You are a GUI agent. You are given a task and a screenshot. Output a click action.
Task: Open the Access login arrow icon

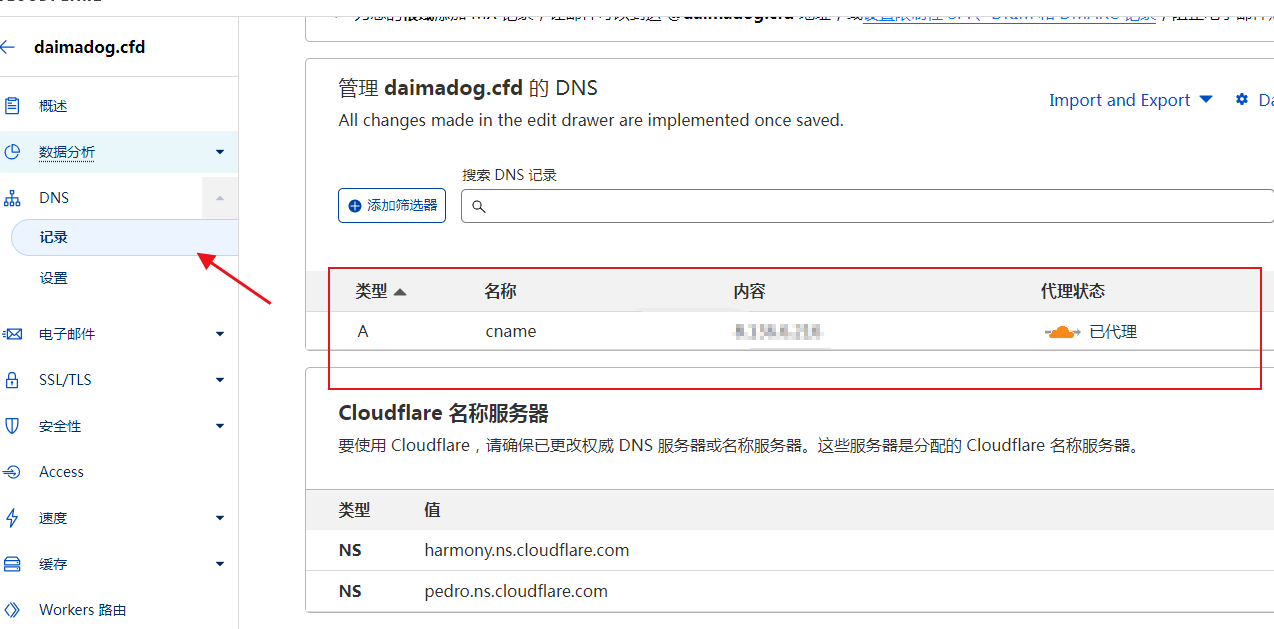pos(12,472)
